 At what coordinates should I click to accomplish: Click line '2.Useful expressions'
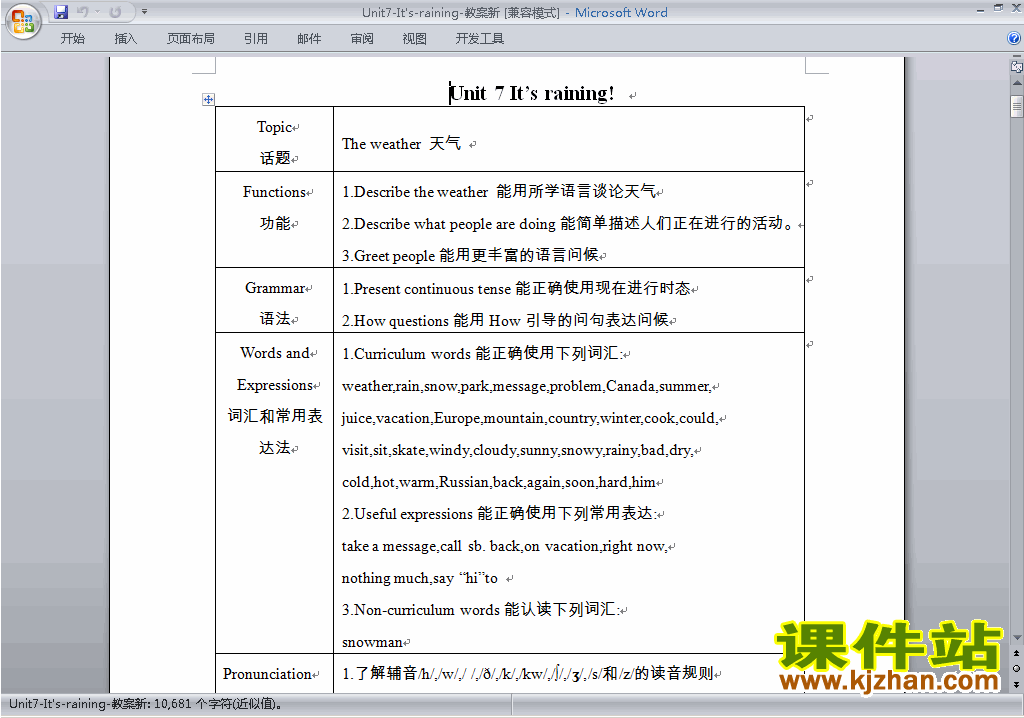tap(499, 514)
